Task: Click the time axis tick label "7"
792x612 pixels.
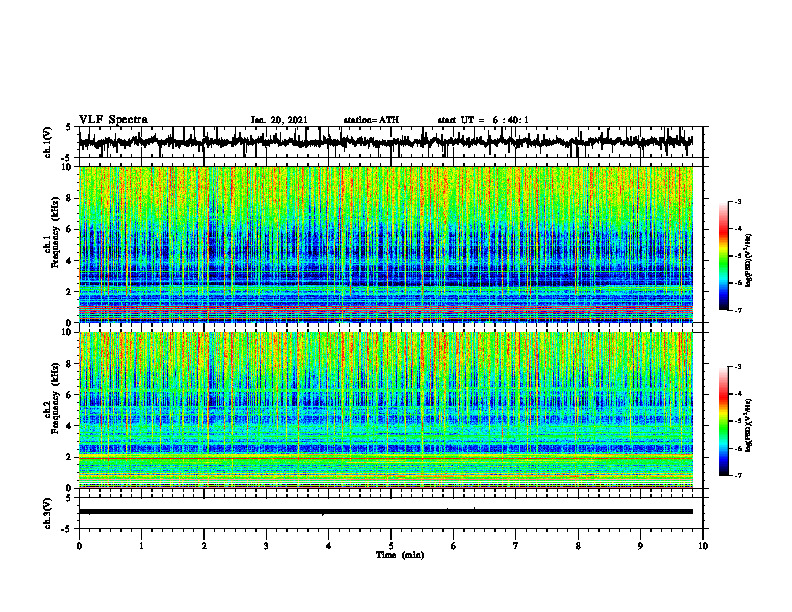Action: 516,546
